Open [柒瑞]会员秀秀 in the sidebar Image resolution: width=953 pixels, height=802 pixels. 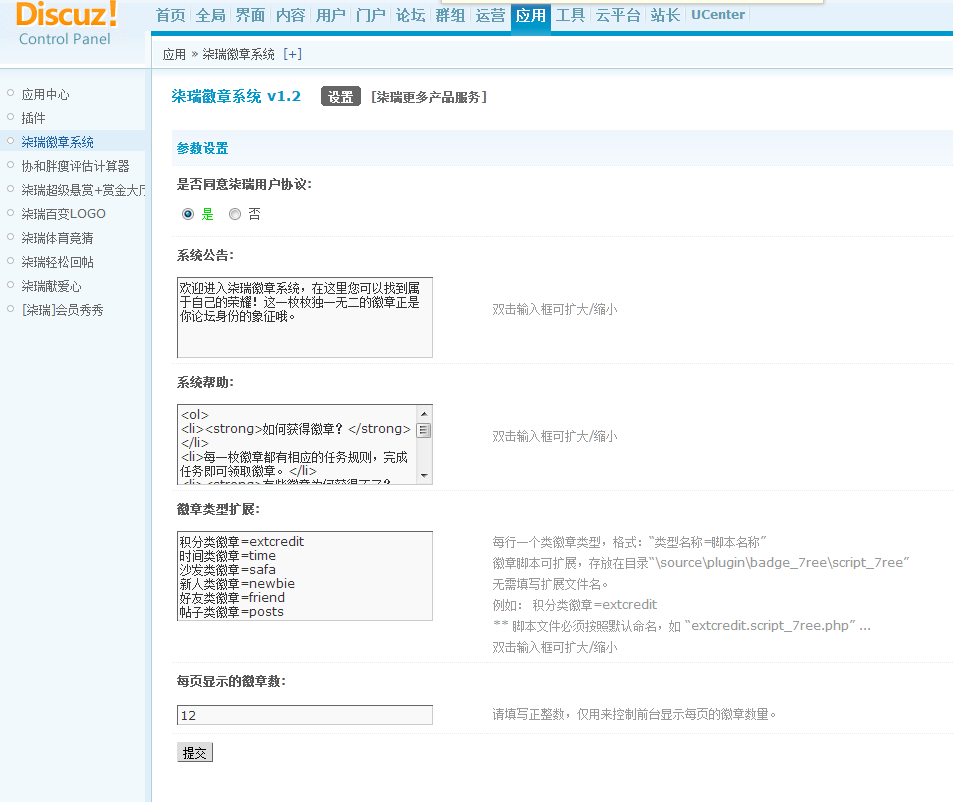pyautogui.click(x=63, y=310)
